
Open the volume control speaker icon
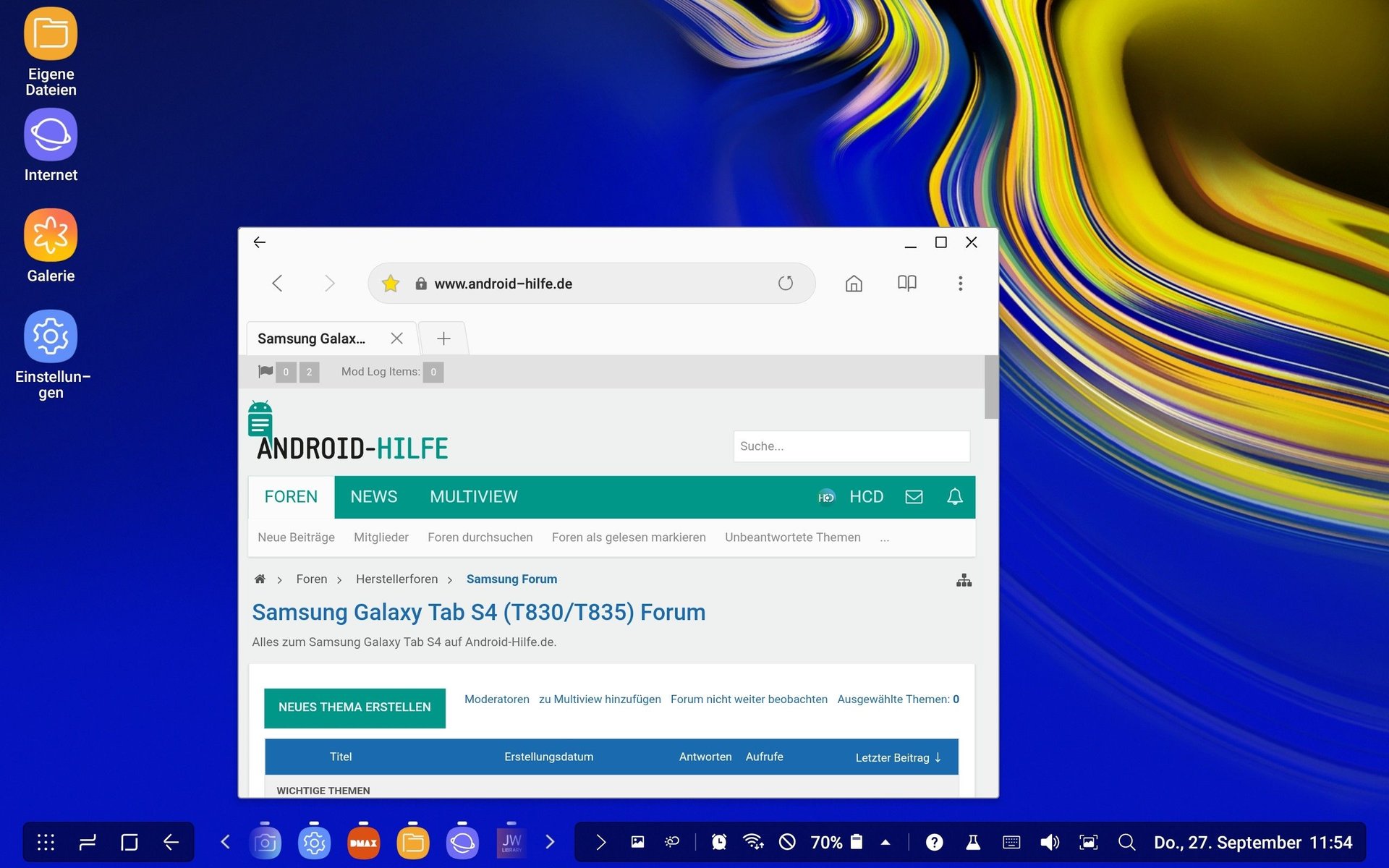[1050, 842]
